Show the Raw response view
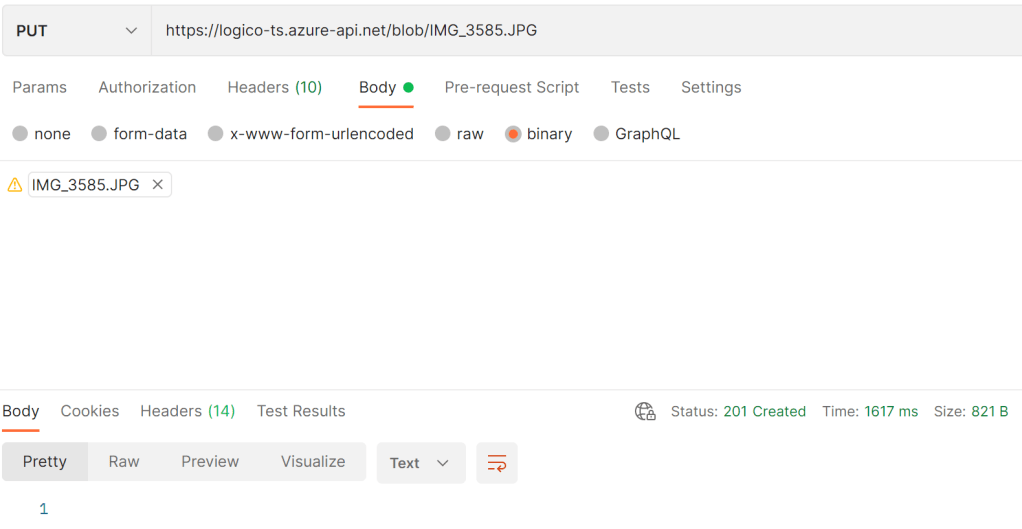1022x529 pixels. pyautogui.click(x=124, y=462)
